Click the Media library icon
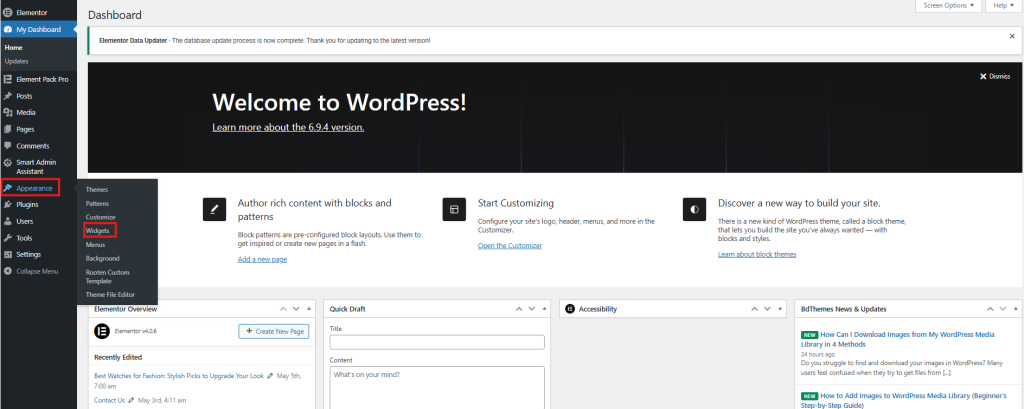1024x409 pixels. tap(8, 112)
